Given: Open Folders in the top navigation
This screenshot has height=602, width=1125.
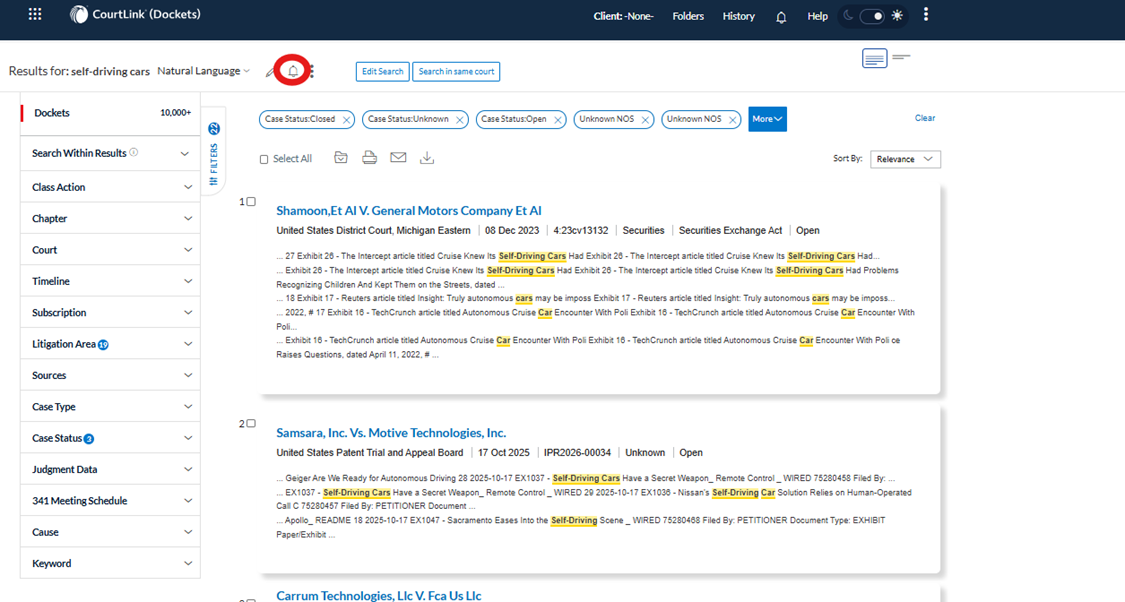Looking at the screenshot, I should pos(688,16).
